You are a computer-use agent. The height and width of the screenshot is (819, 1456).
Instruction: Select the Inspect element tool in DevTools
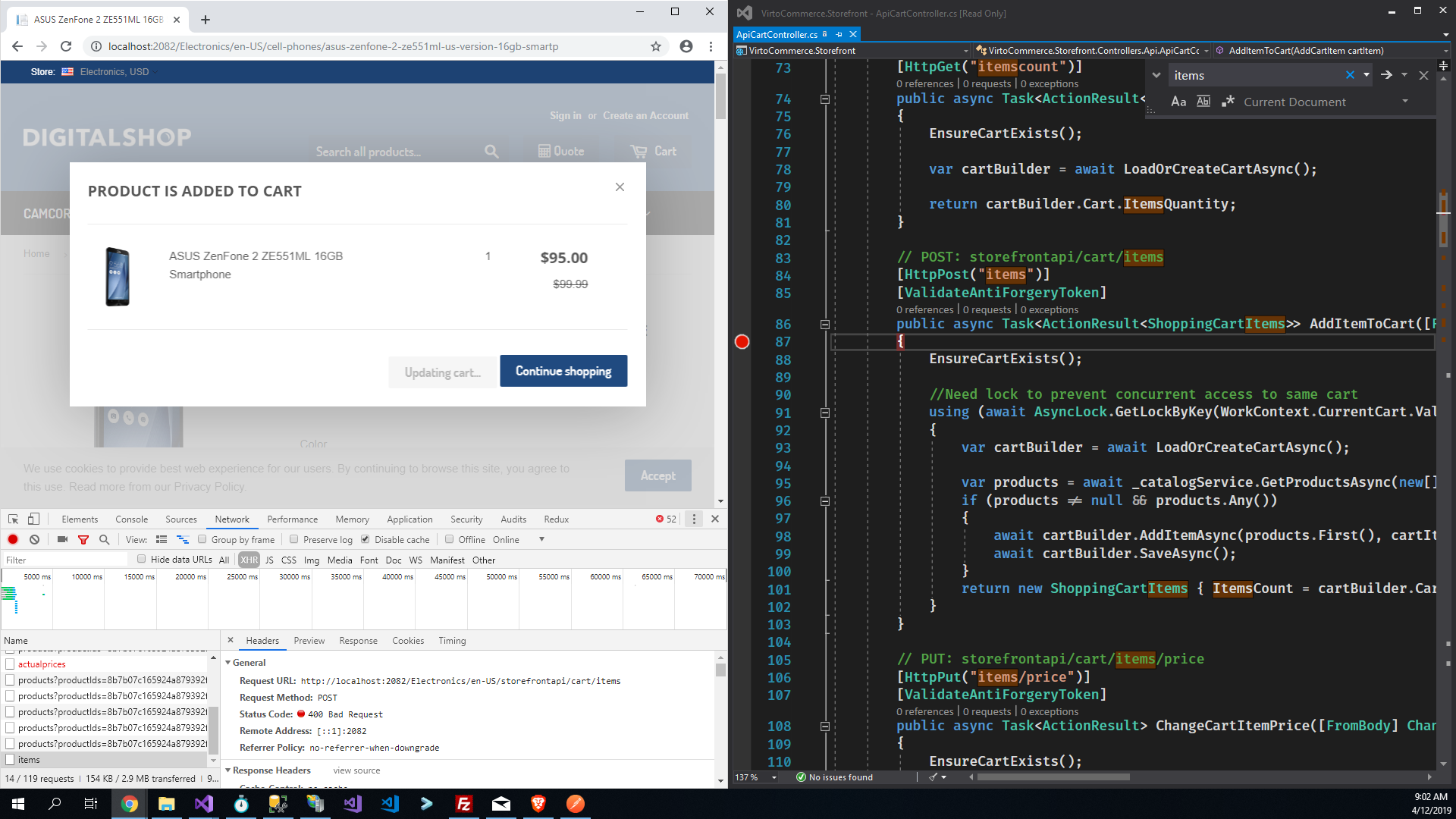point(11,519)
